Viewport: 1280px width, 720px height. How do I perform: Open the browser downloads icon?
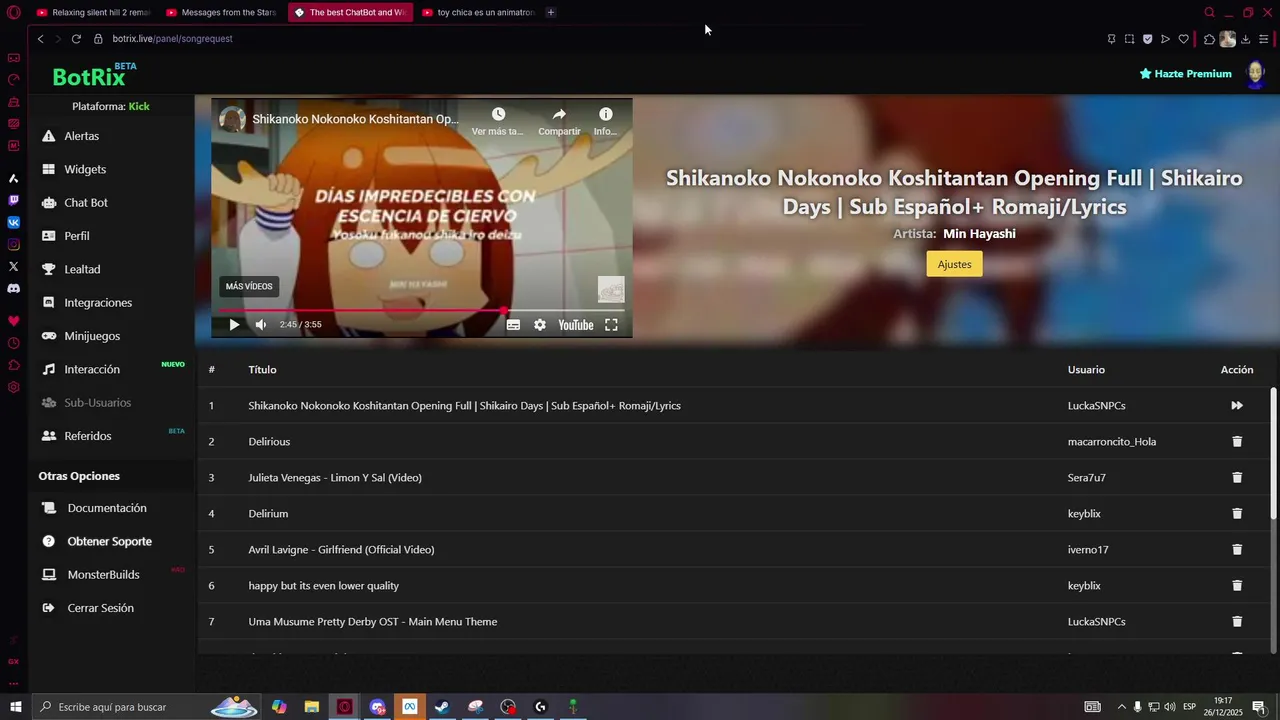coord(1246,39)
